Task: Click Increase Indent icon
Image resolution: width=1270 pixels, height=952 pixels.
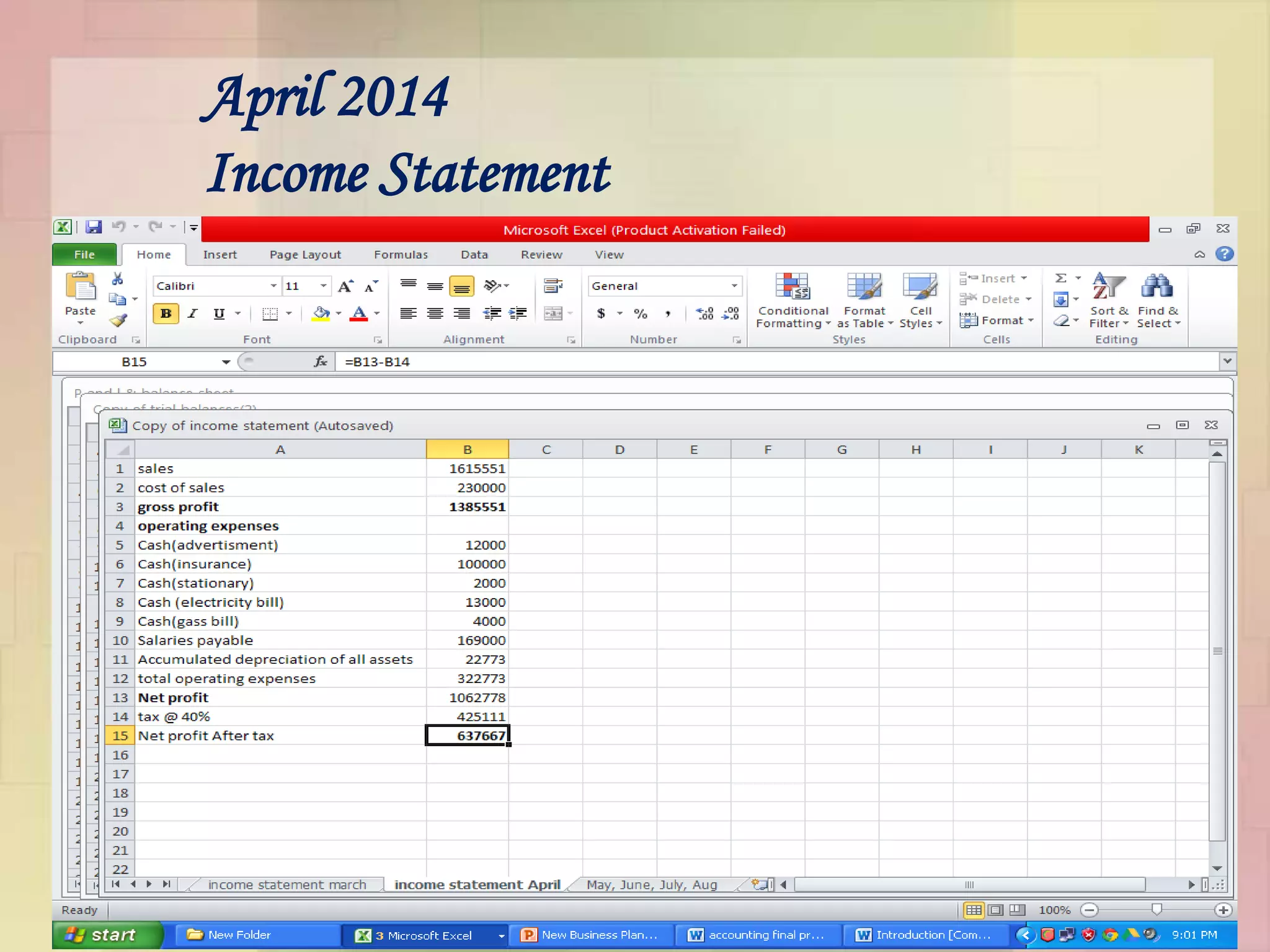Action: 518,314
